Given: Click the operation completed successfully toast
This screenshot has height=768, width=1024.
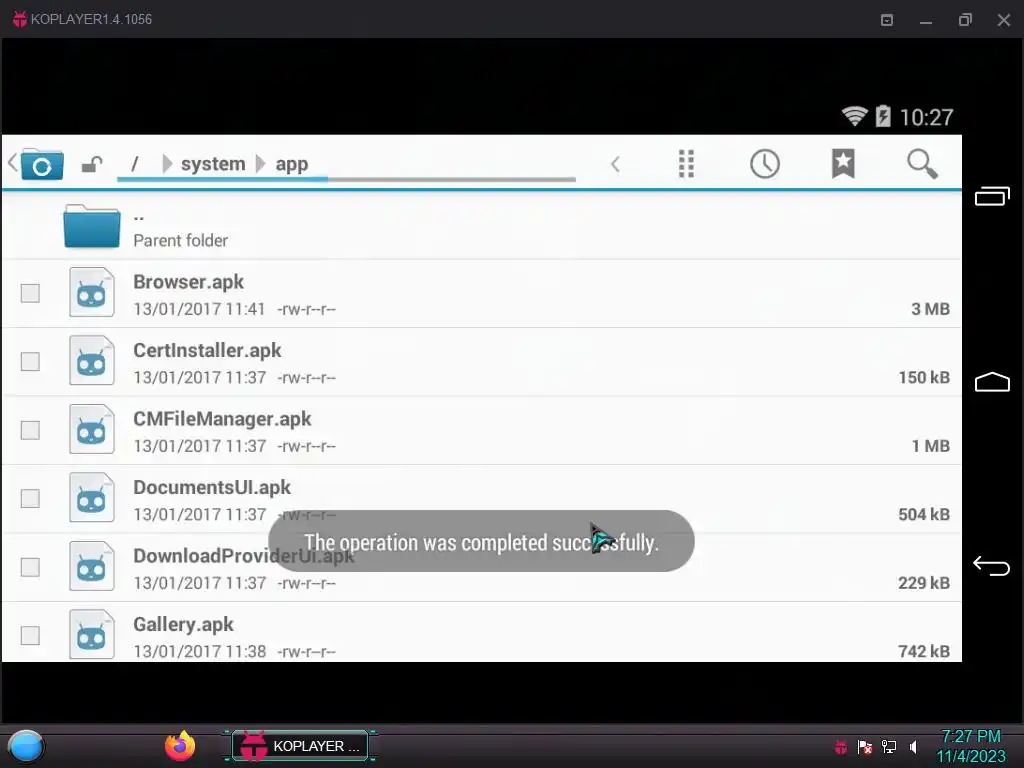Looking at the screenshot, I should pos(481,541).
